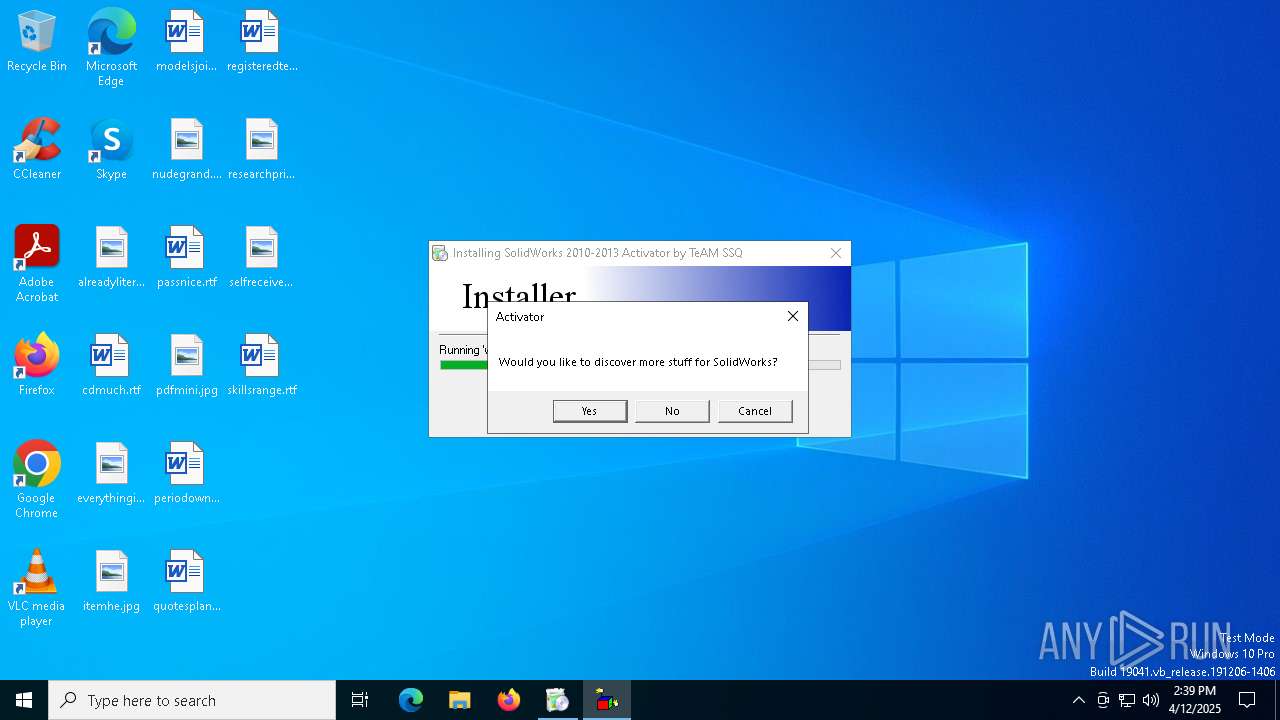Open the notification center icon
This screenshot has height=720, width=1280.
click(x=1247, y=700)
